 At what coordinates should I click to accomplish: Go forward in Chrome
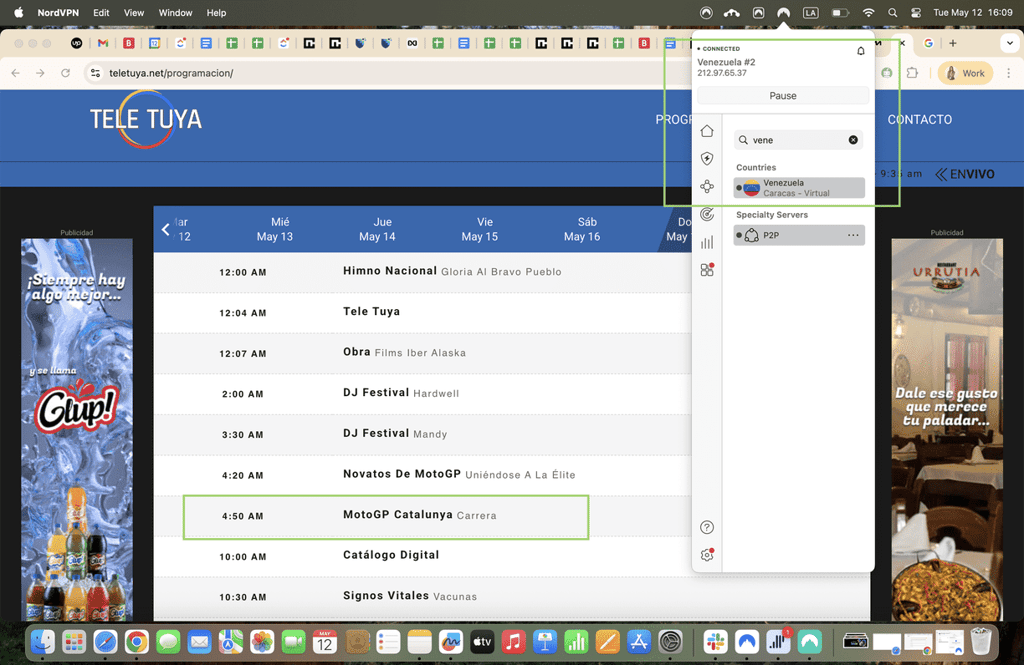[x=40, y=73]
